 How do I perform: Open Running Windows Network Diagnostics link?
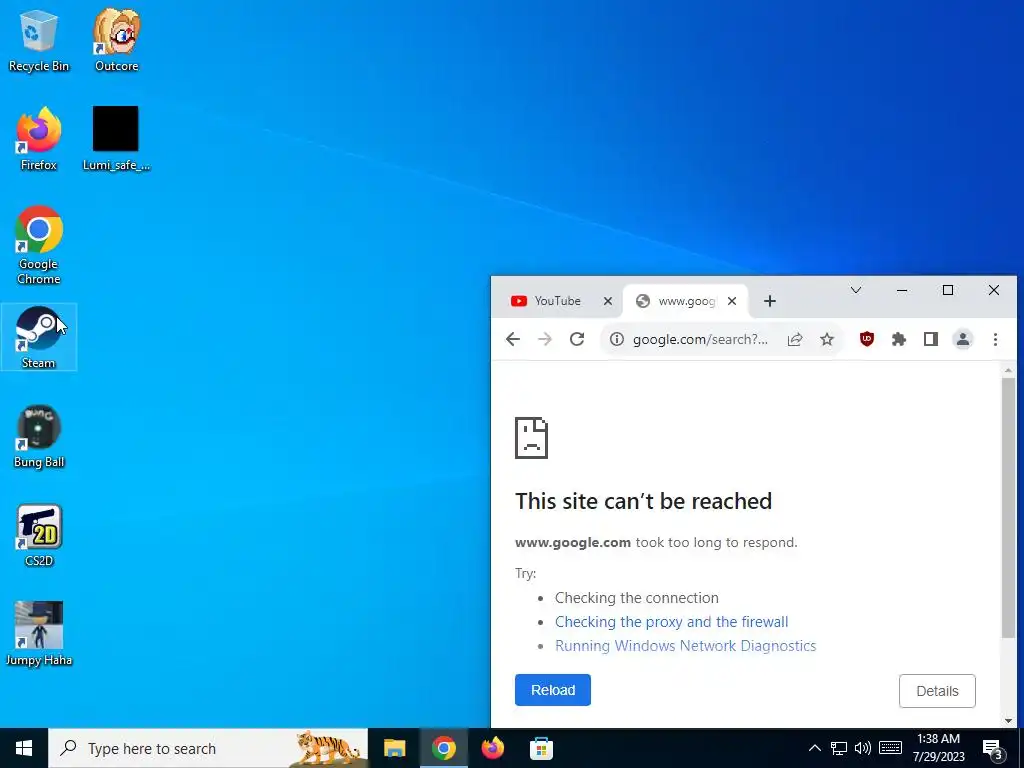click(x=685, y=646)
